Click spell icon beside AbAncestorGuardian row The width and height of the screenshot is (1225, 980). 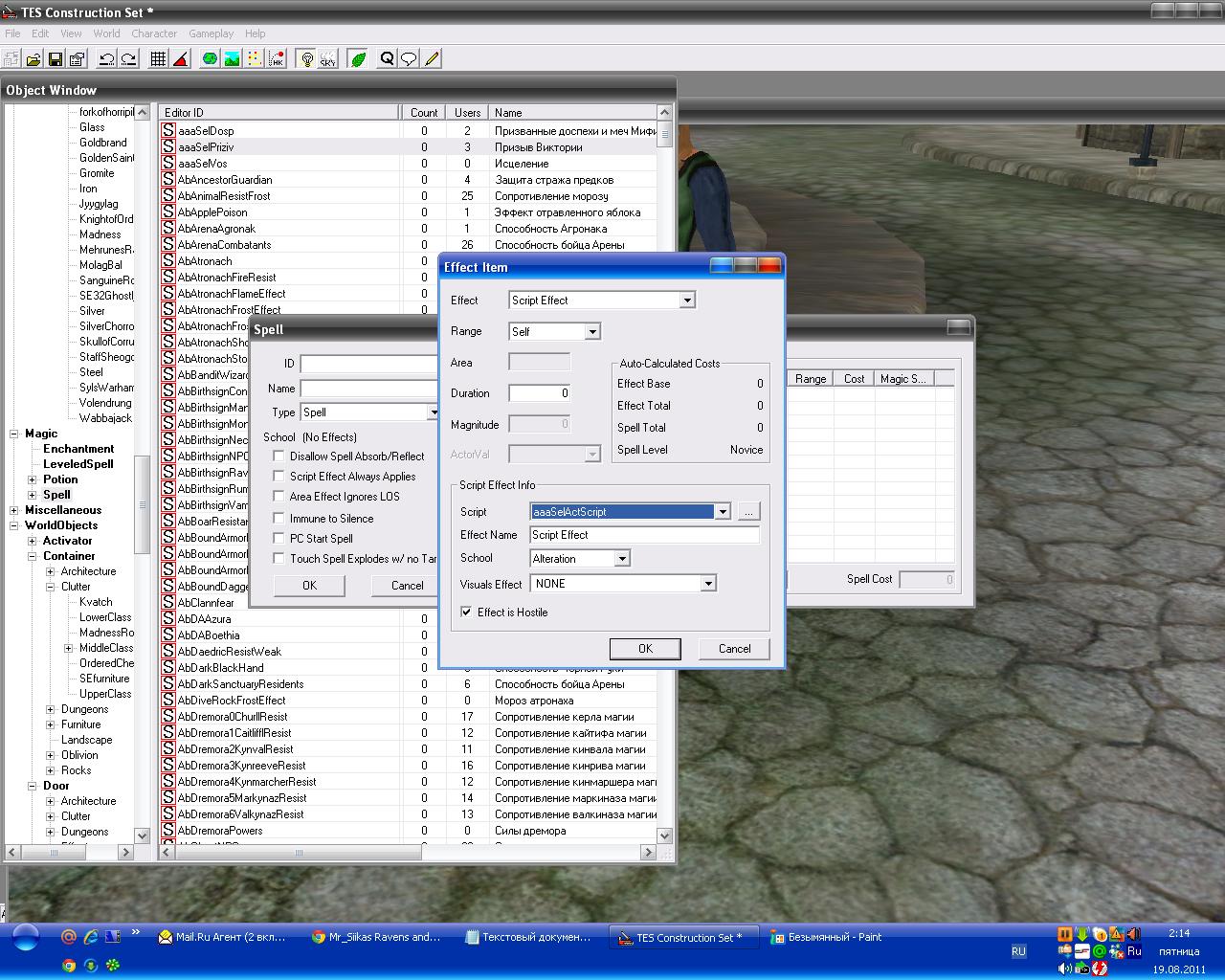coord(168,179)
